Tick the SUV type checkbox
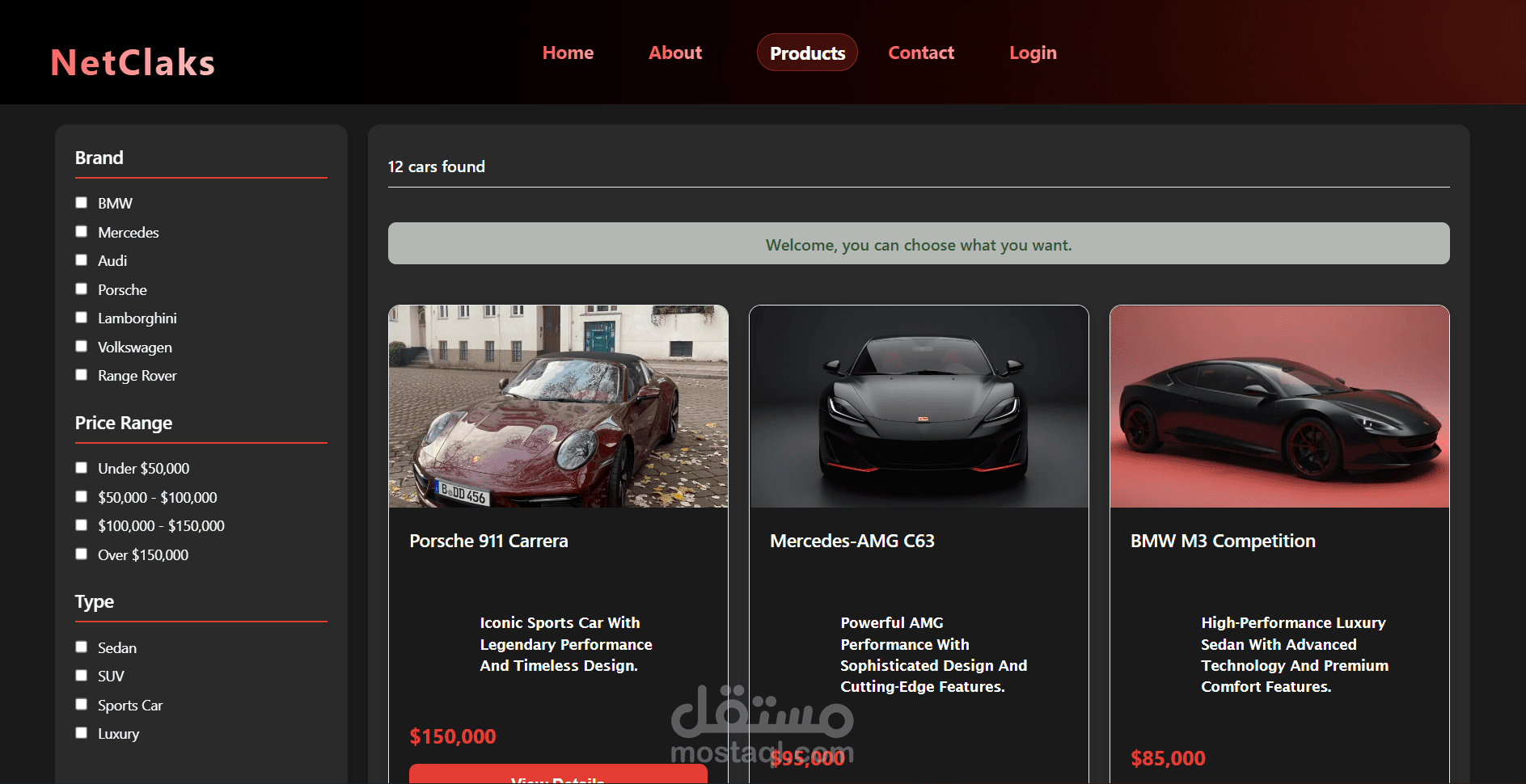 81,676
